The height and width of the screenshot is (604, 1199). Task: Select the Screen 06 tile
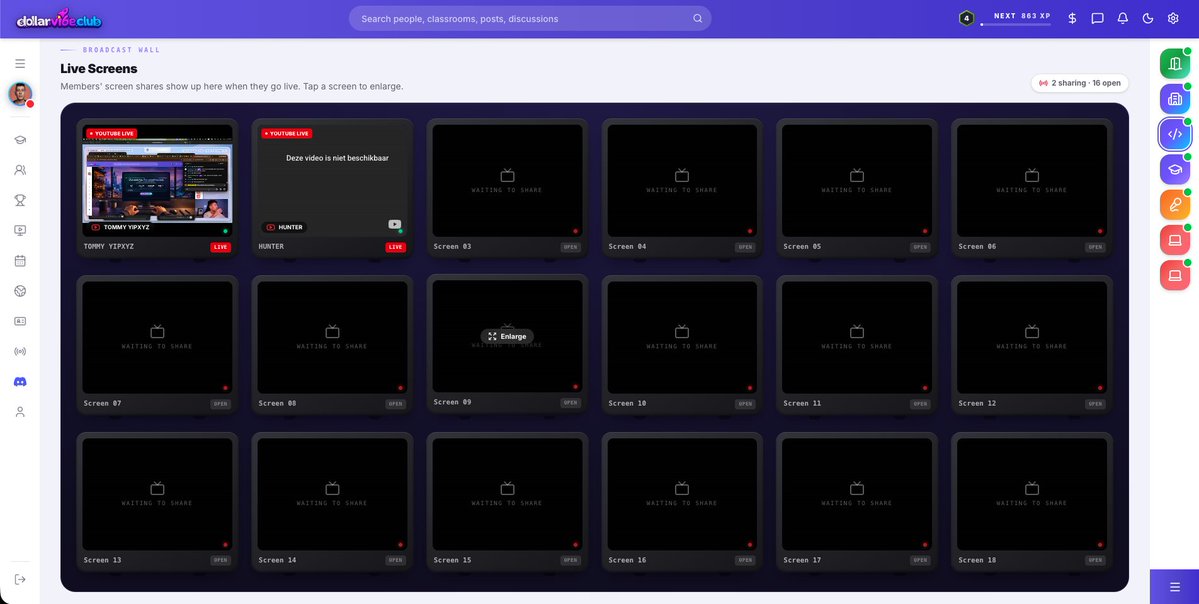1032,187
